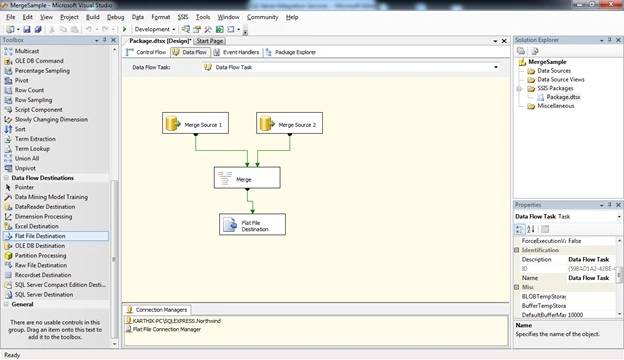The height and width of the screenshot is (360, 624).
Task: Collapse the Data Flow Destinations group
Action: tap(6, 178)
